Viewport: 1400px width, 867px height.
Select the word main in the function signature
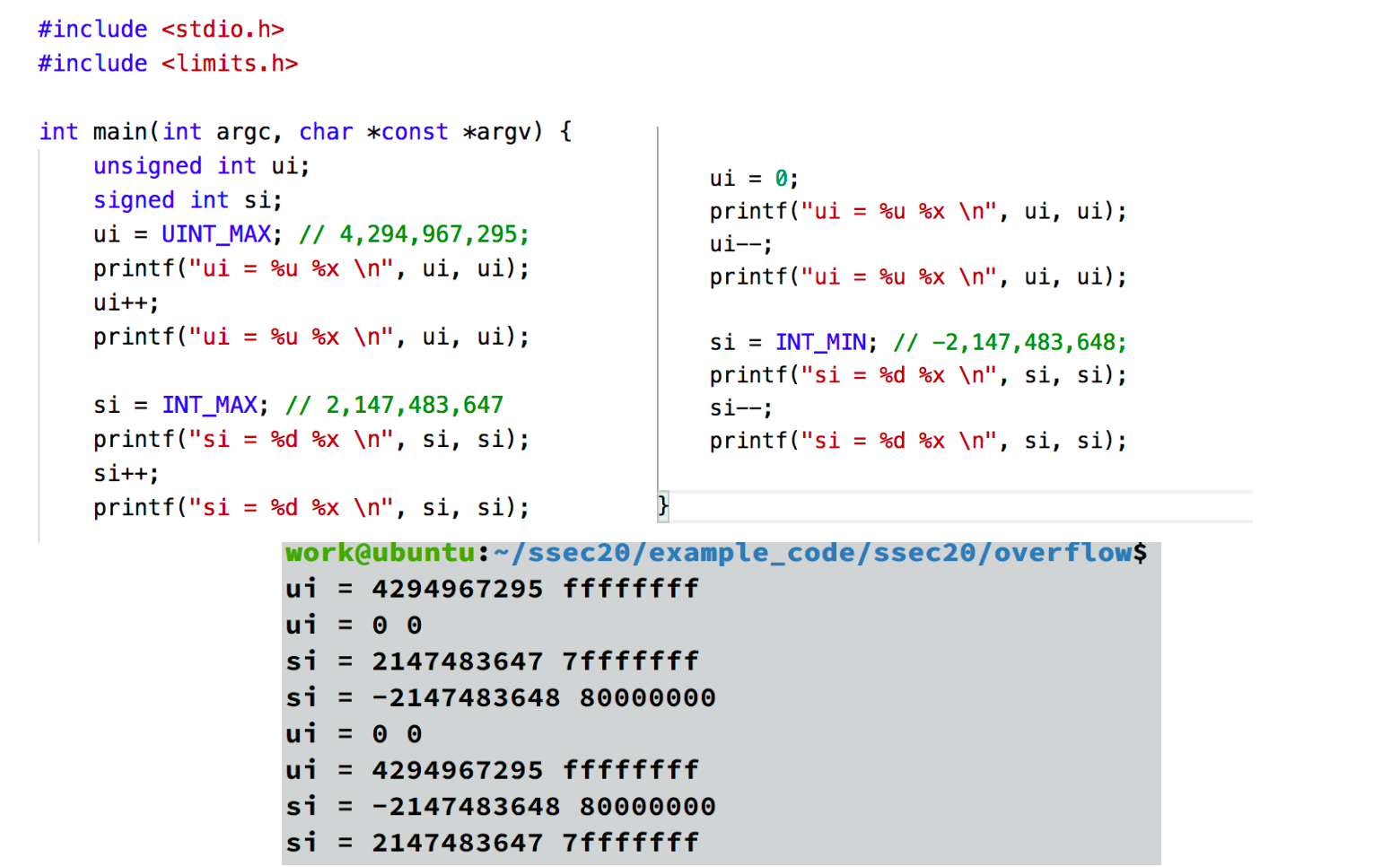(120, 132)
